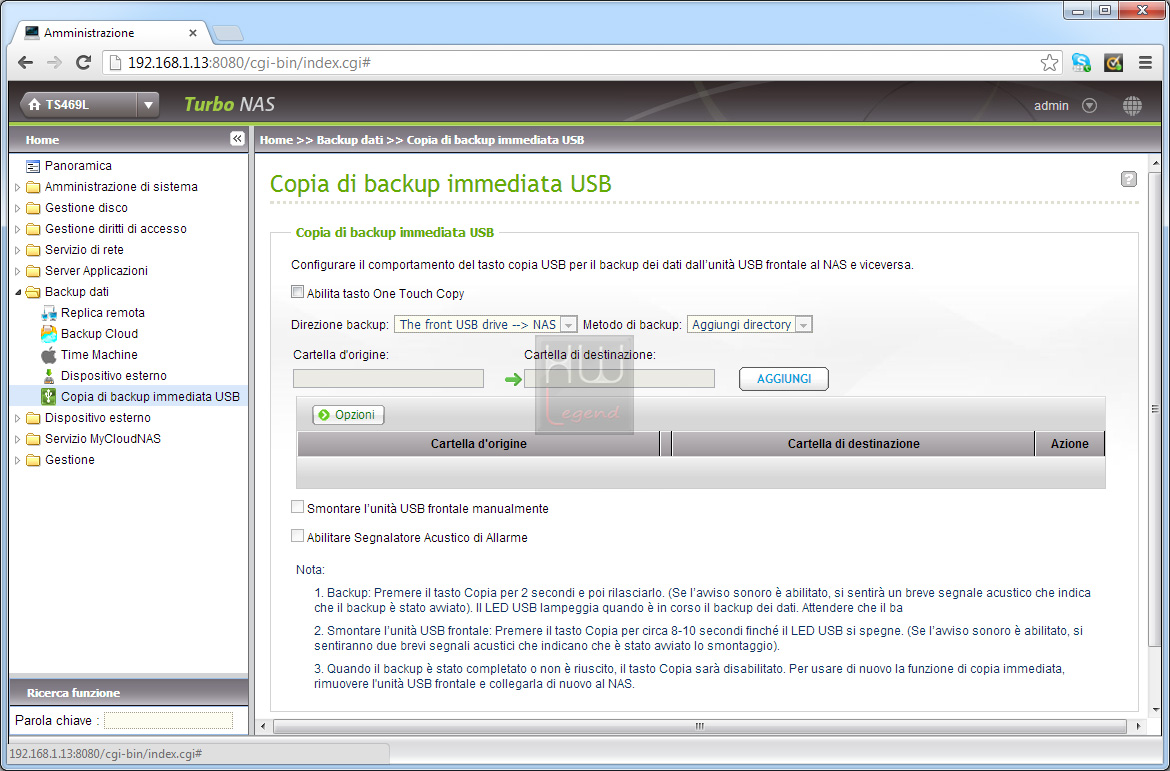Reload the page with the refresh icon
The width and height of the screenshot is (1170, 771).
coord(84,63)
